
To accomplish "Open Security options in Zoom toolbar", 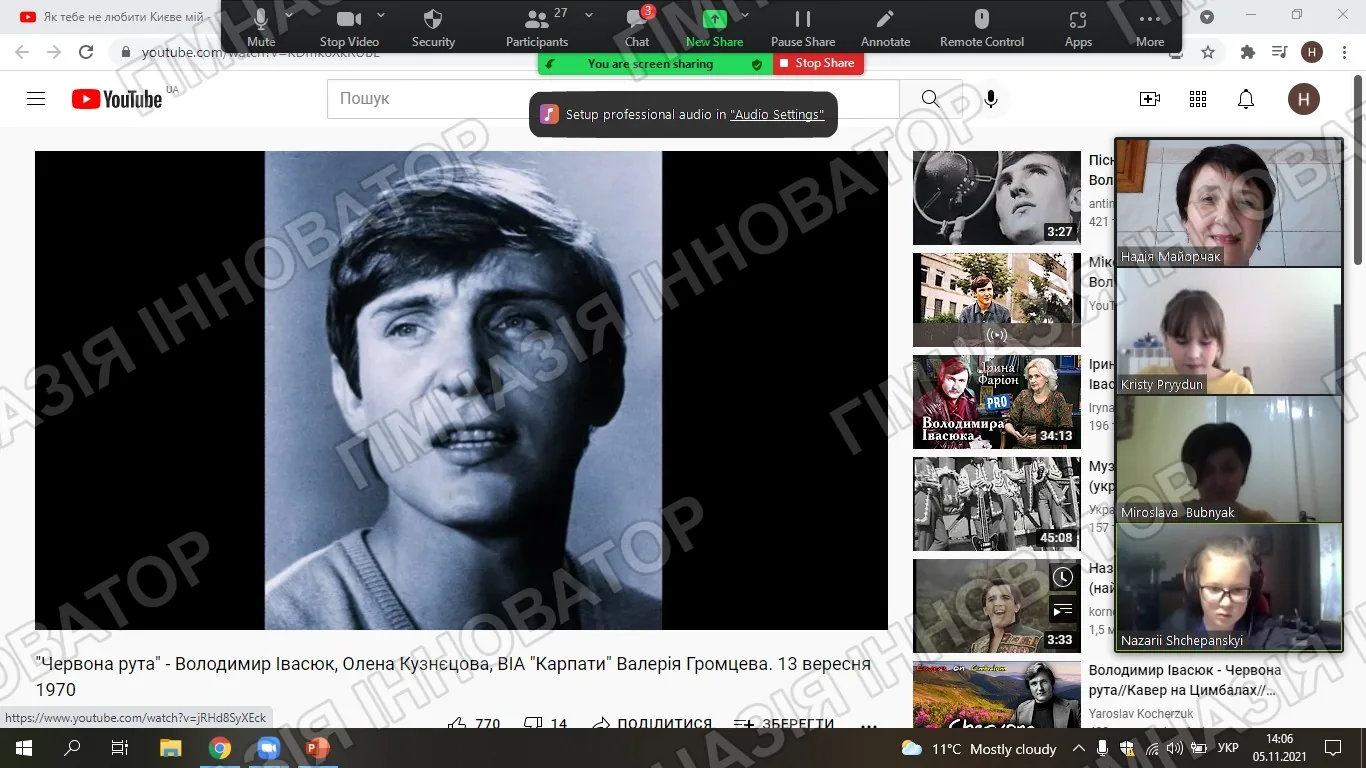I will 433,27.
